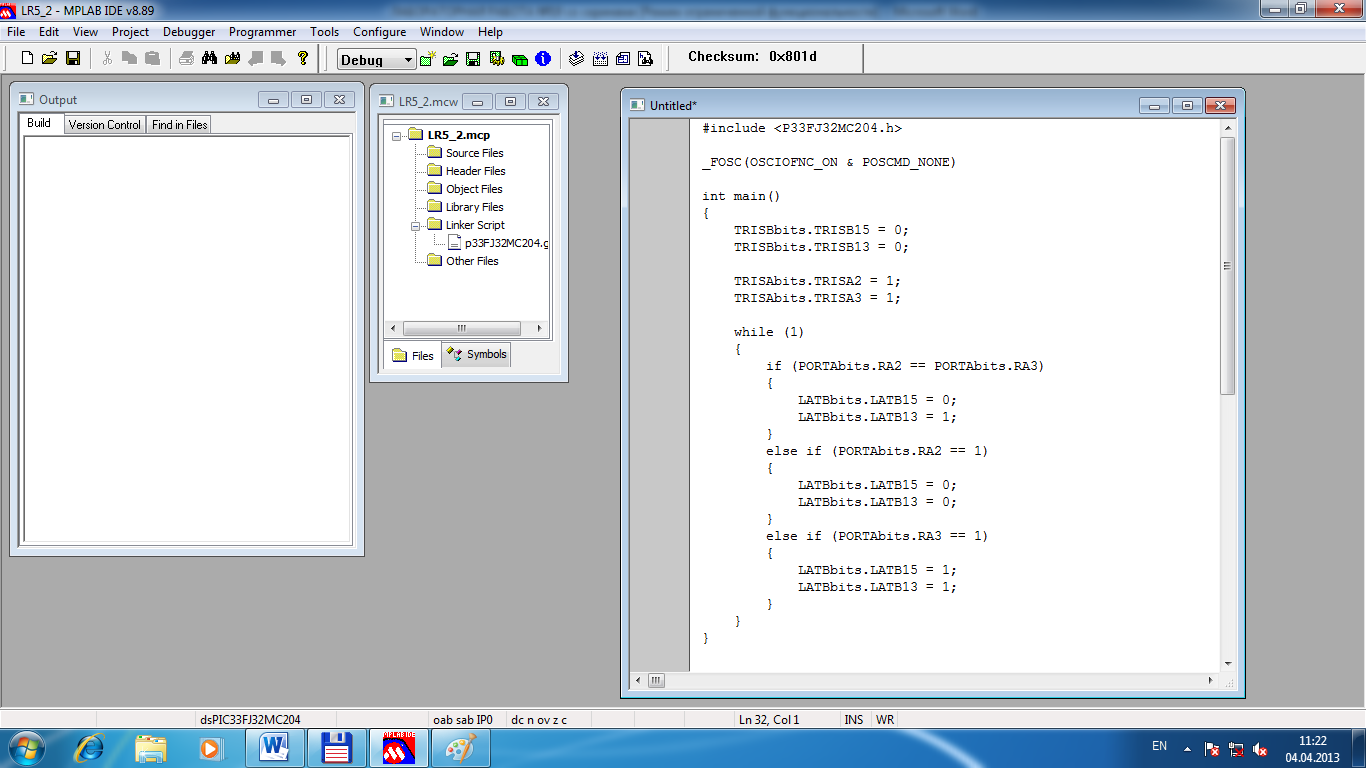The width and height of the screenshot is (1366, 768).
Task: Open the Configure menu
Action: click(379, 32)
